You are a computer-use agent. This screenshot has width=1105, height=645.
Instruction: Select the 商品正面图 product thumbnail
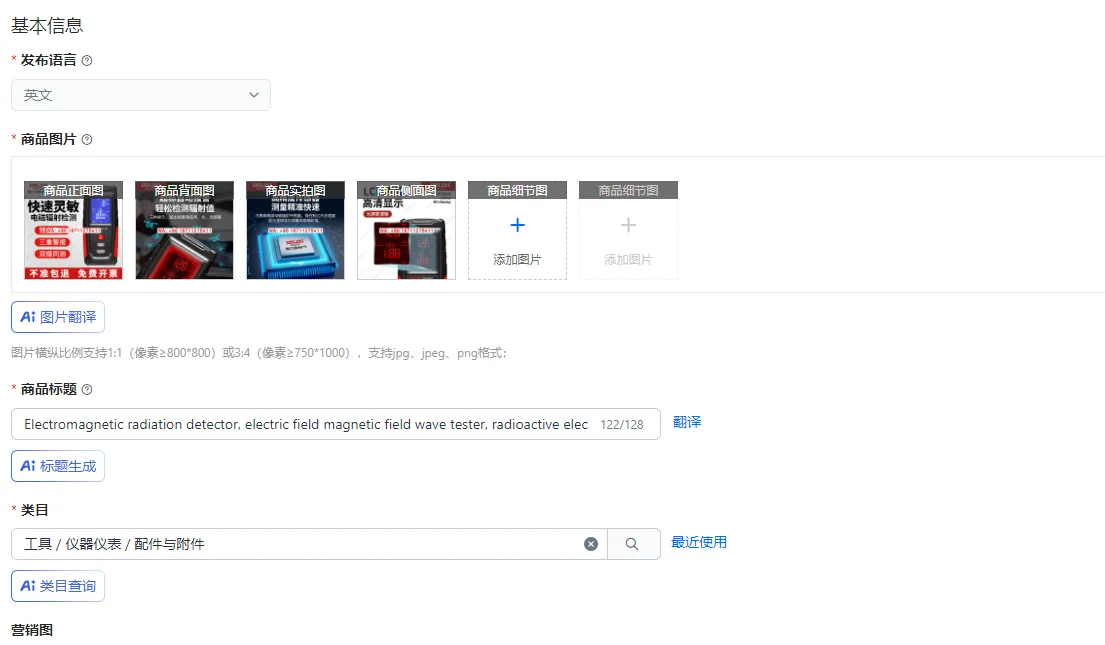[x=73, y=231]
